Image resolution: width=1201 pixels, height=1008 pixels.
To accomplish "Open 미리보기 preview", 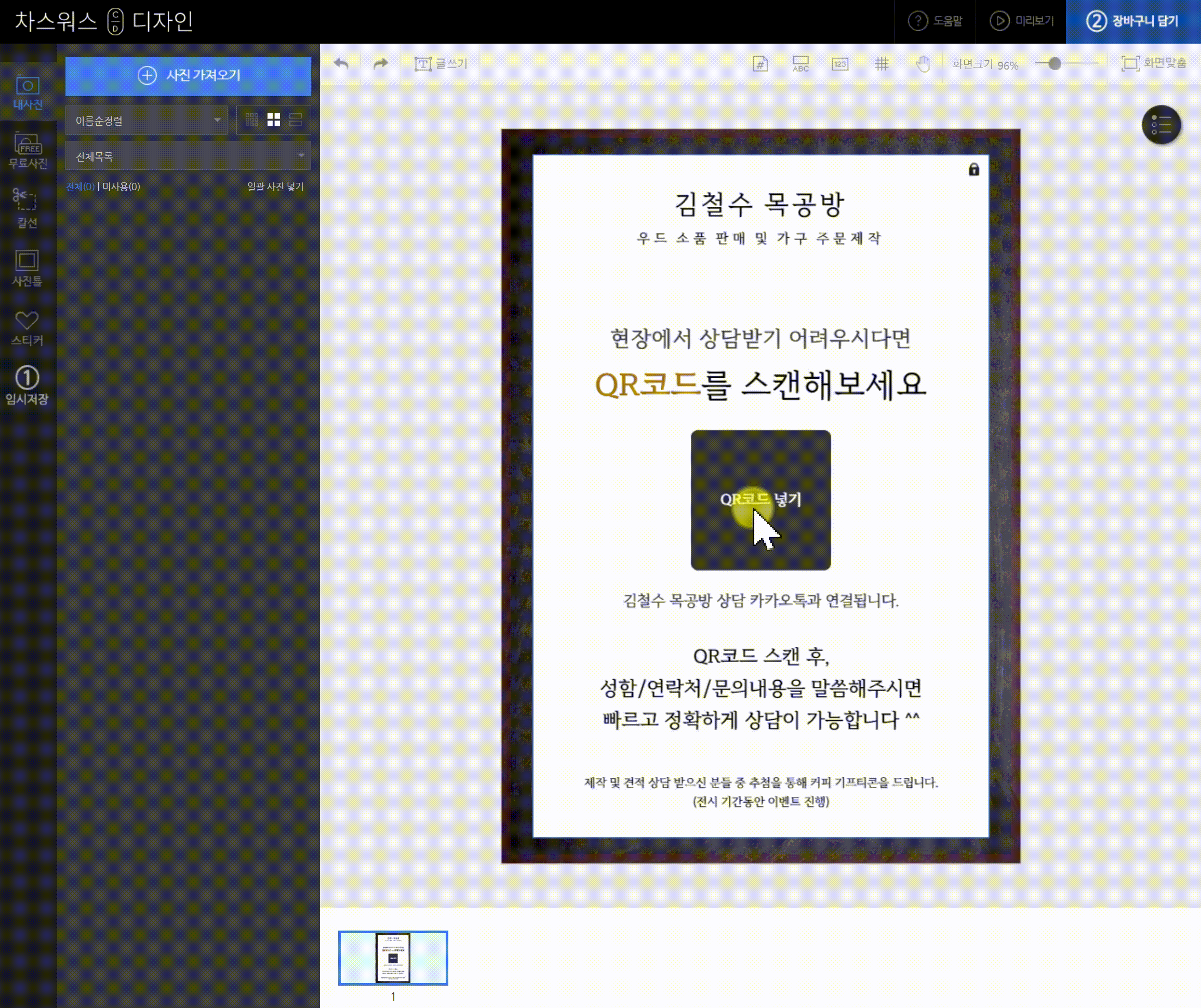I will coord(1021,21).
